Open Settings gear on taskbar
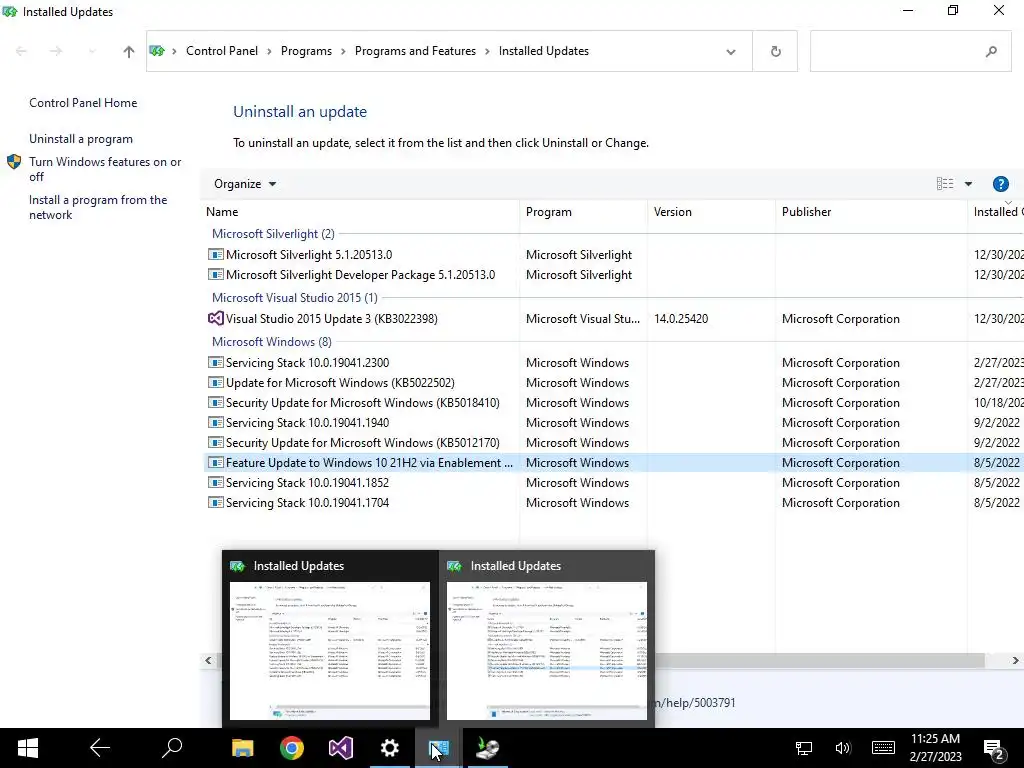The image size is (1024, 768). coord(390,748)
